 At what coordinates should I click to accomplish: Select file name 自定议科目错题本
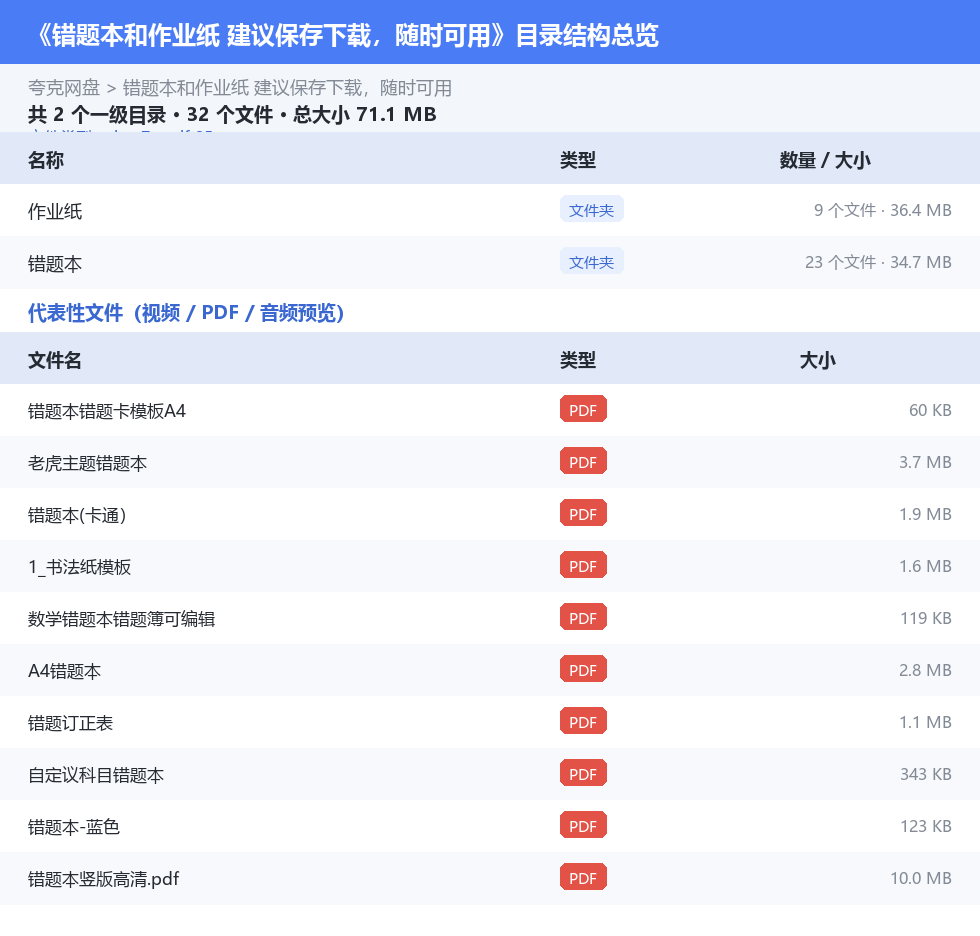pos(96,774)
